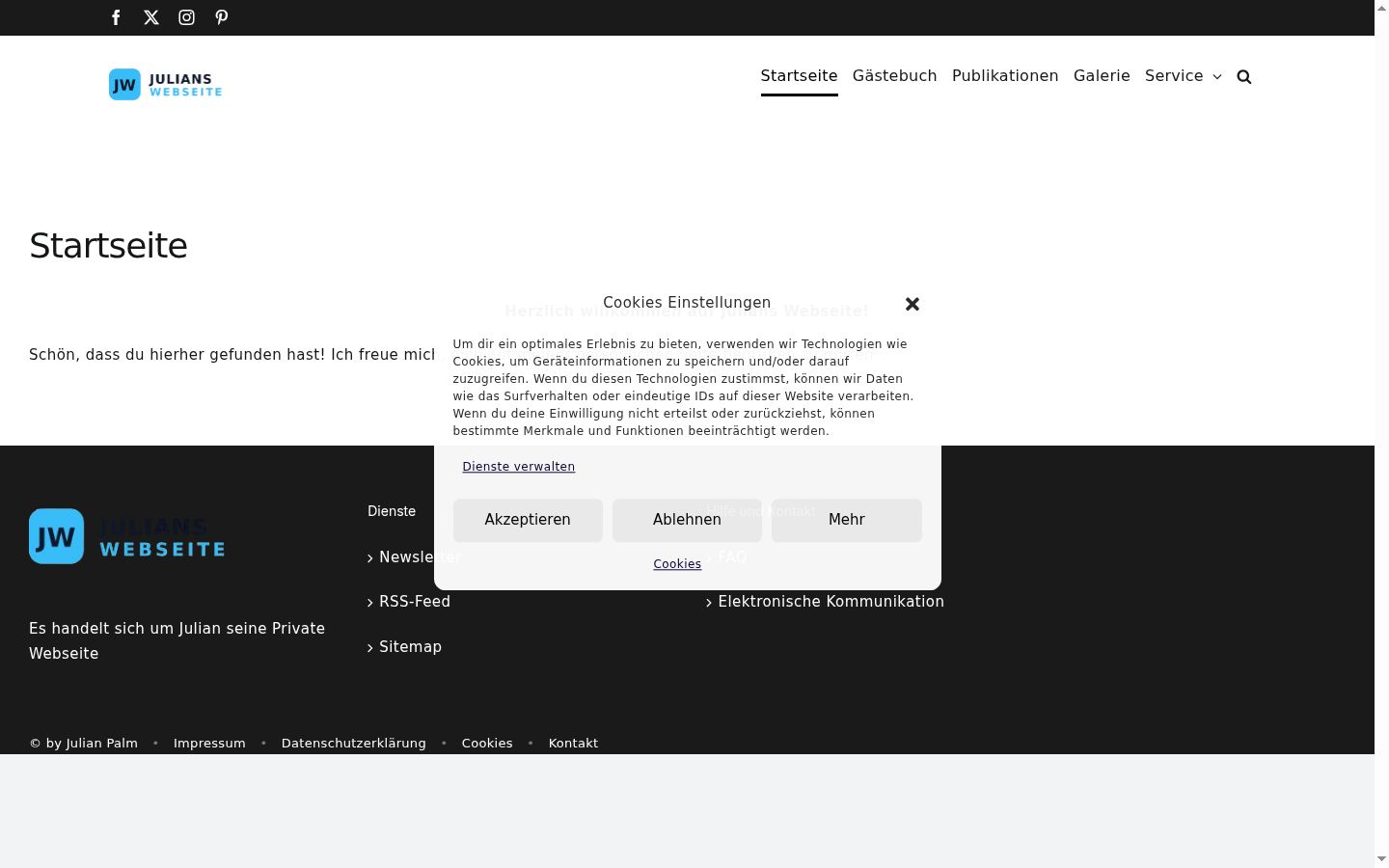Click the Mehr button
Viewport: 1389px width, 868px height.
click(x=847, y=520)
